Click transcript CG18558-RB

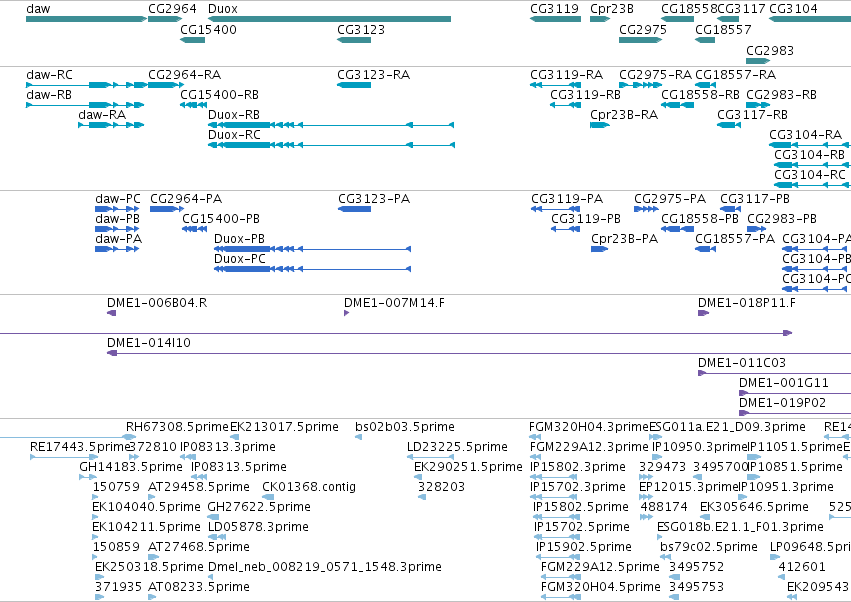coord(677,105)
